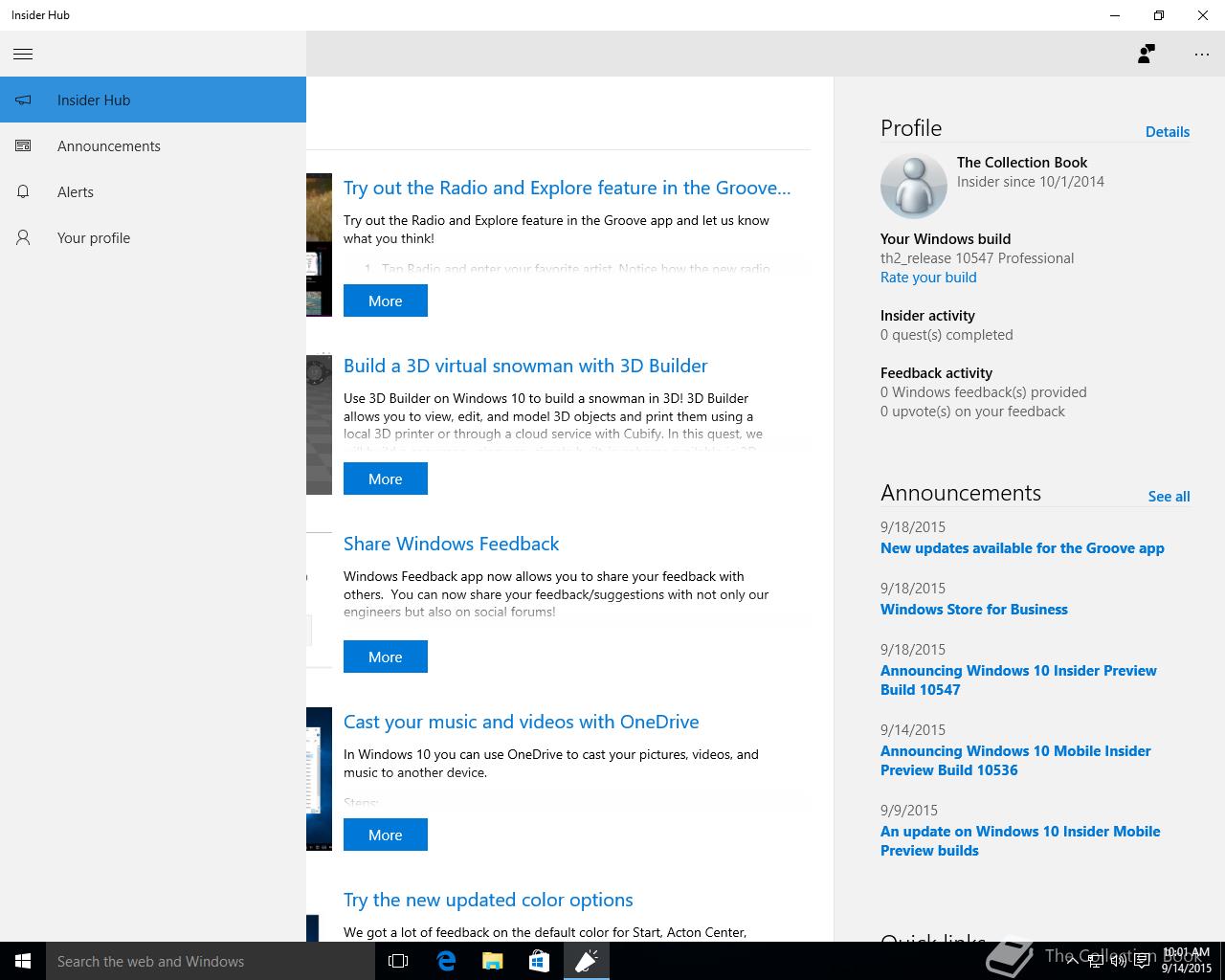
Task: Click the Insider Hub megaphone icon
Action: pyautogui.click(x=23, y=100)
